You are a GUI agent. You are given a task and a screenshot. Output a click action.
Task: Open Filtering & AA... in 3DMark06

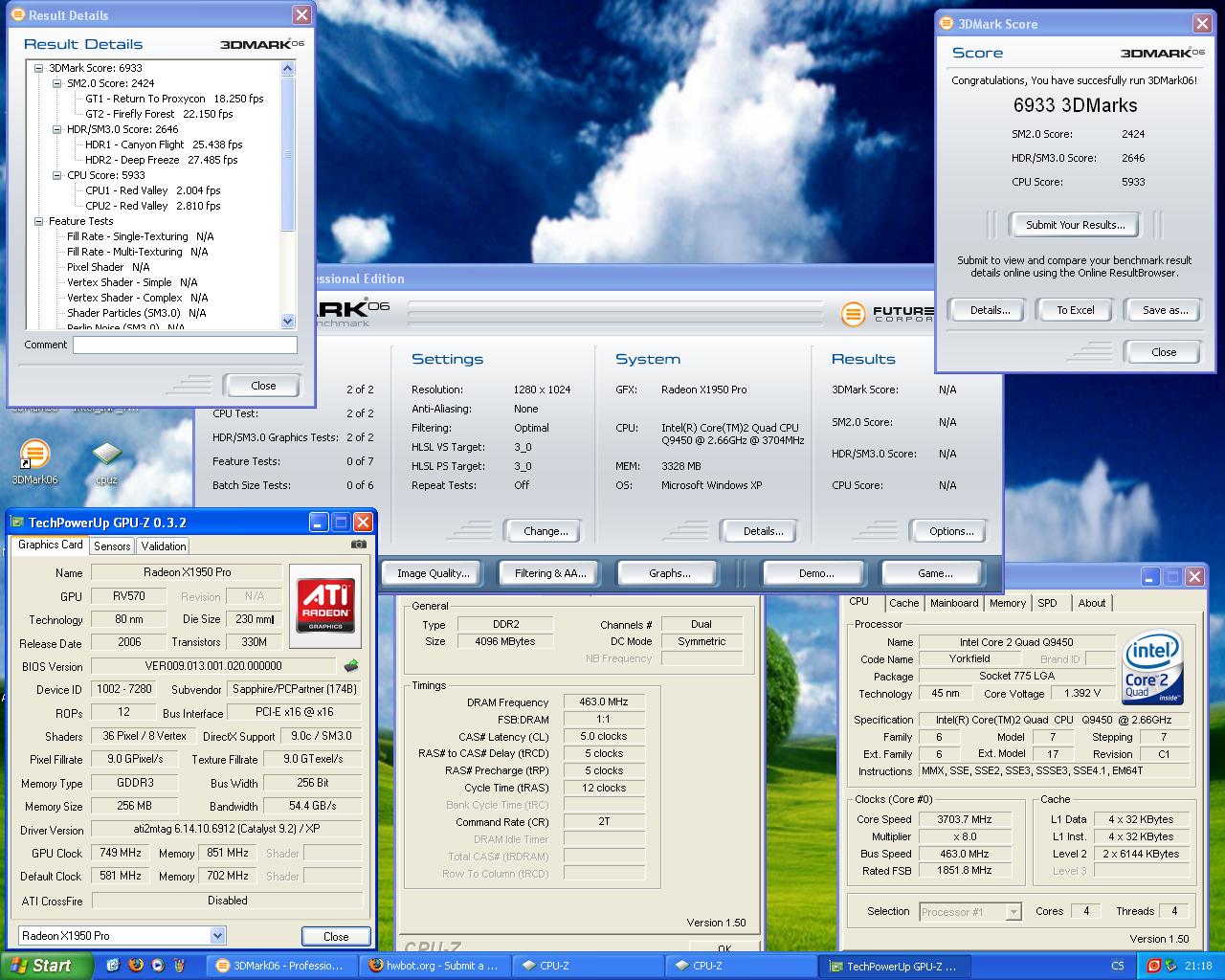coord(549,573)
